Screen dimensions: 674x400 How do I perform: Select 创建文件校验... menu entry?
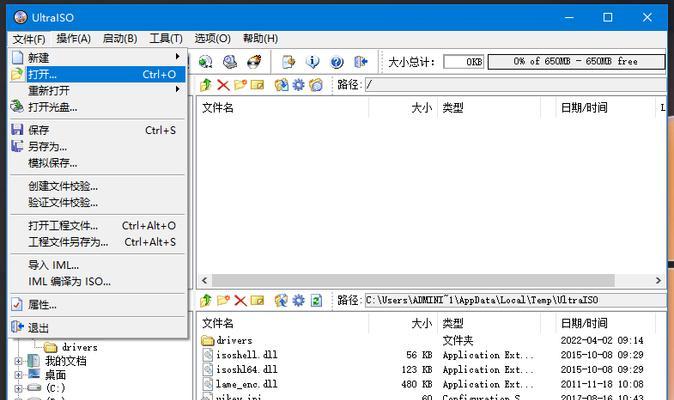coord(98,186)
